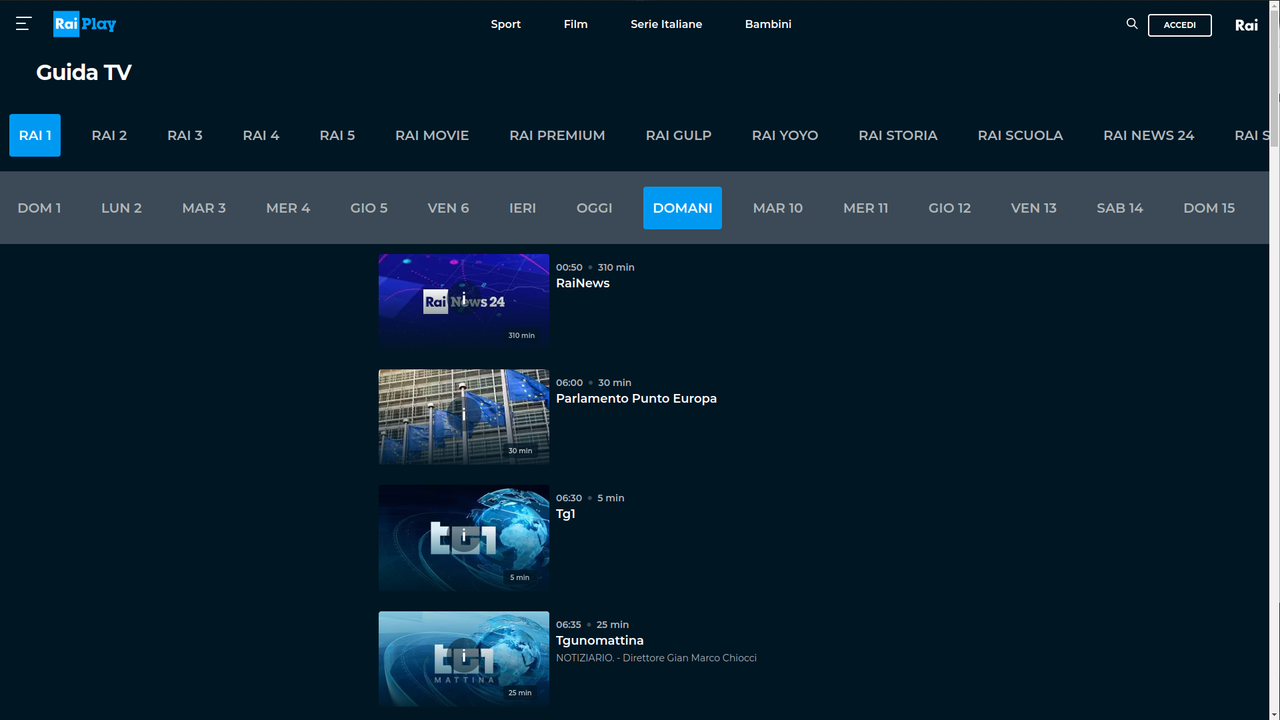Choose the OGGI day
Image resolution: width=1280 pixels, height=720 pixels.
point(594,208)
